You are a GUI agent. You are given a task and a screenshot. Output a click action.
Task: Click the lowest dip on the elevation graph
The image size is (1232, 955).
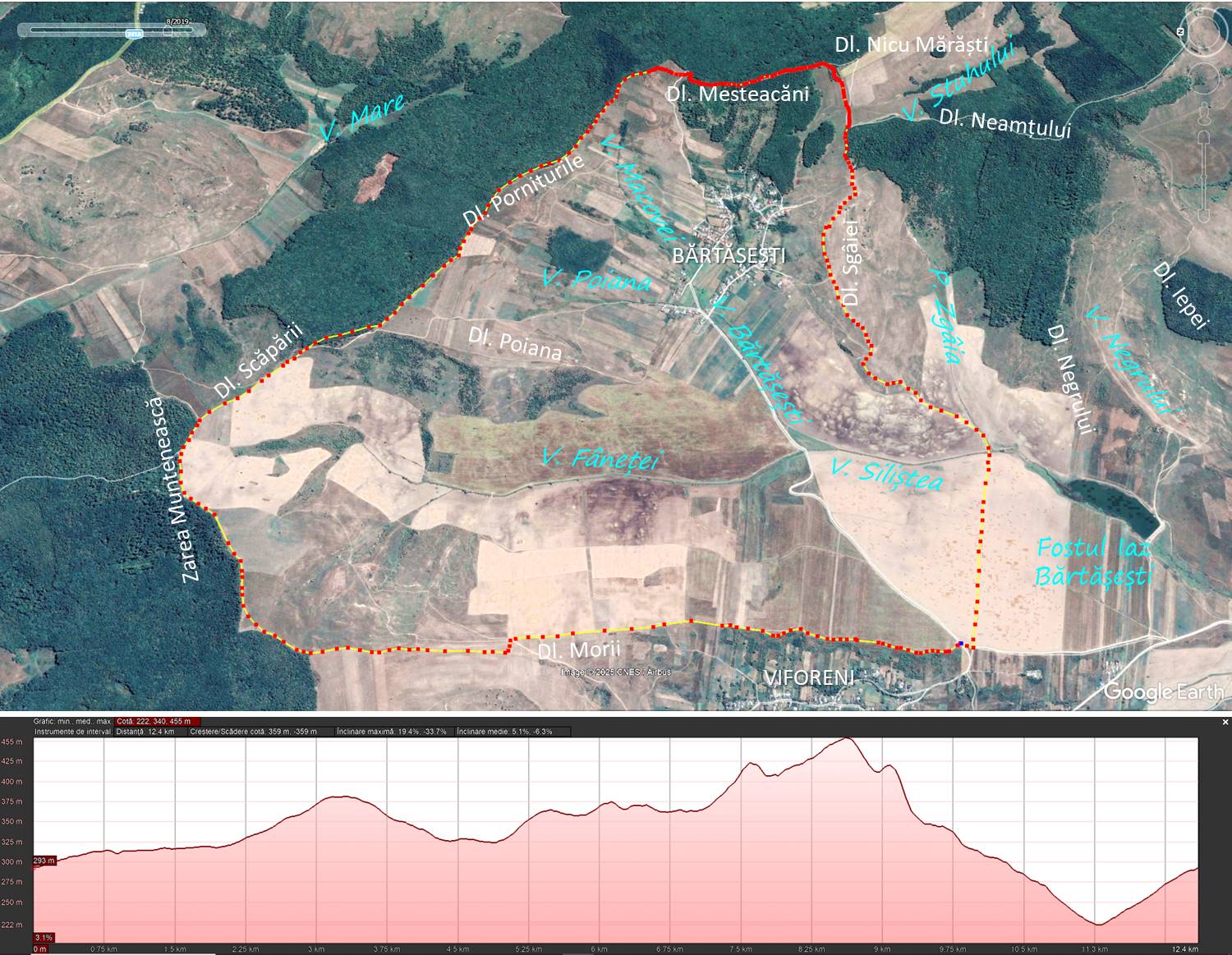(x=1097, y=924)
